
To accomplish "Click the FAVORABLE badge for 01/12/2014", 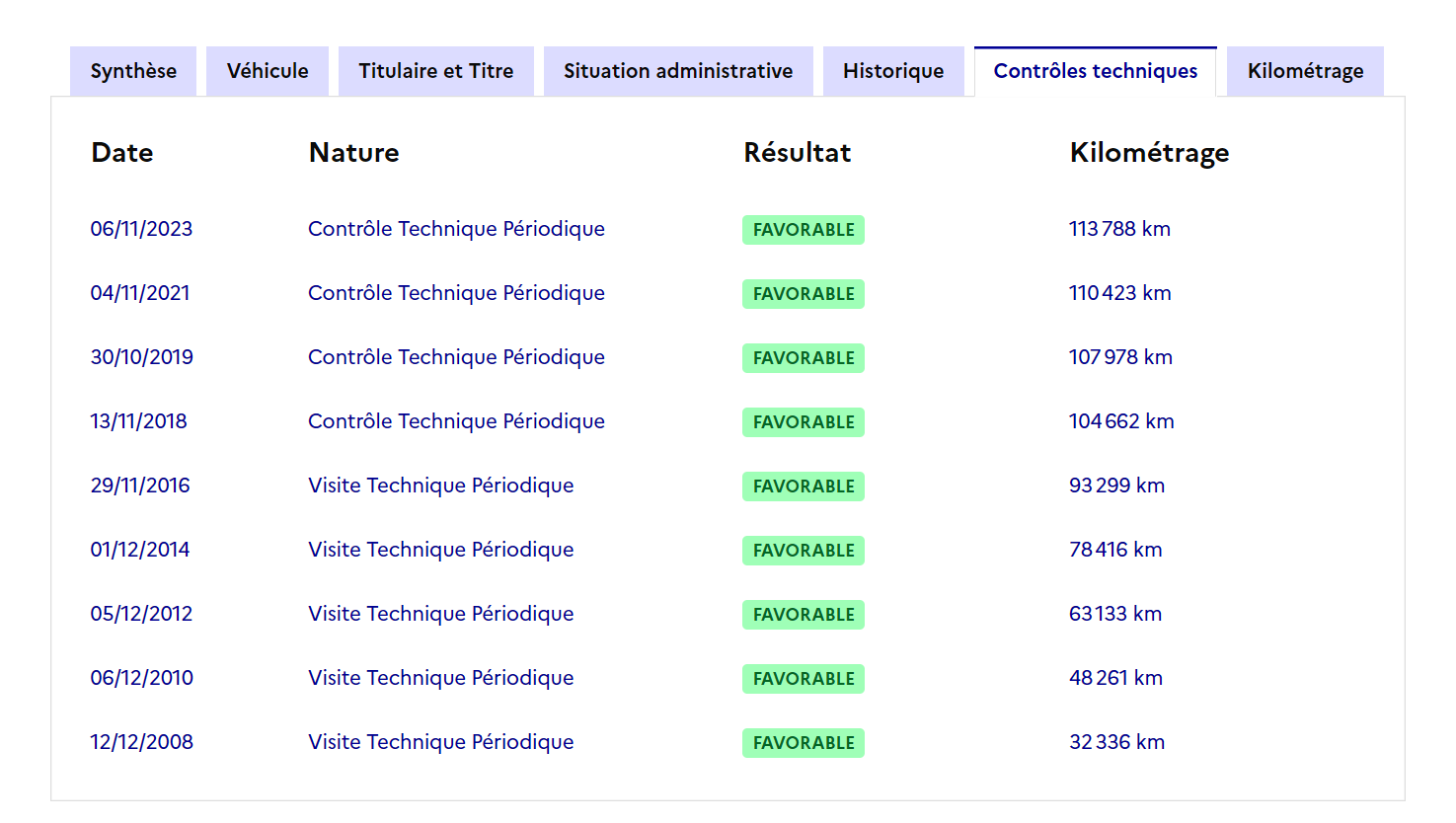I will point(803,551).
